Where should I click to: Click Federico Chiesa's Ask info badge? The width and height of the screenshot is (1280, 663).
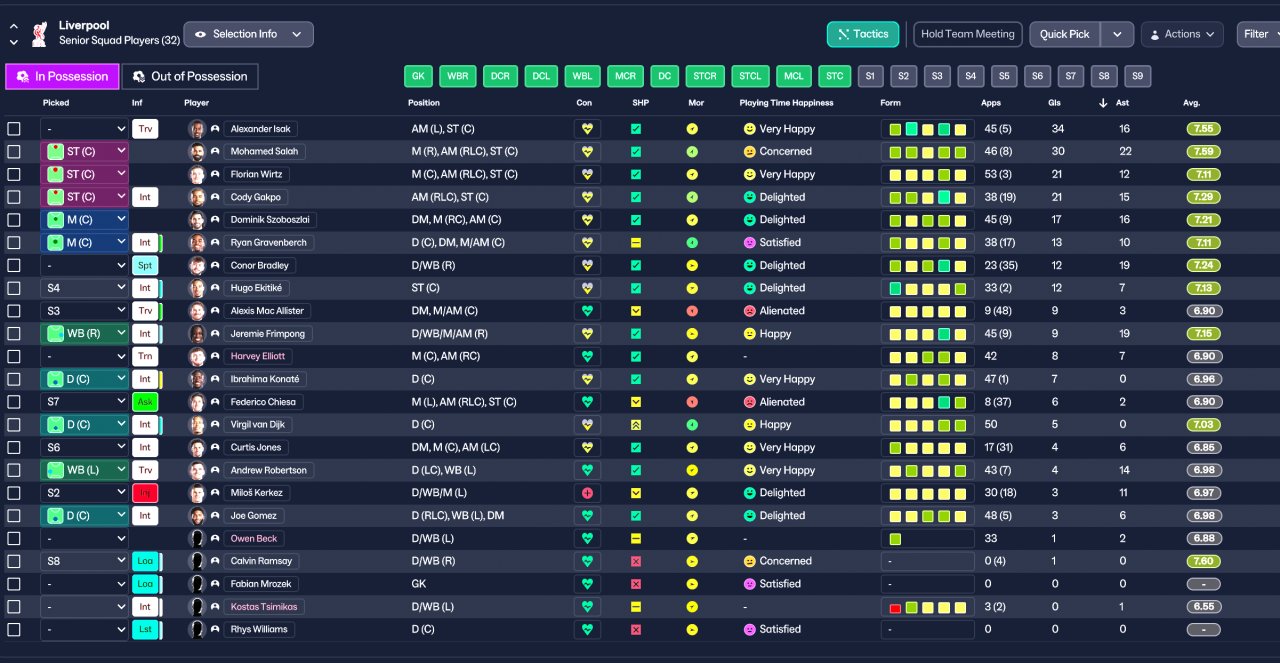pyautogui.click(x=145, y=402)
